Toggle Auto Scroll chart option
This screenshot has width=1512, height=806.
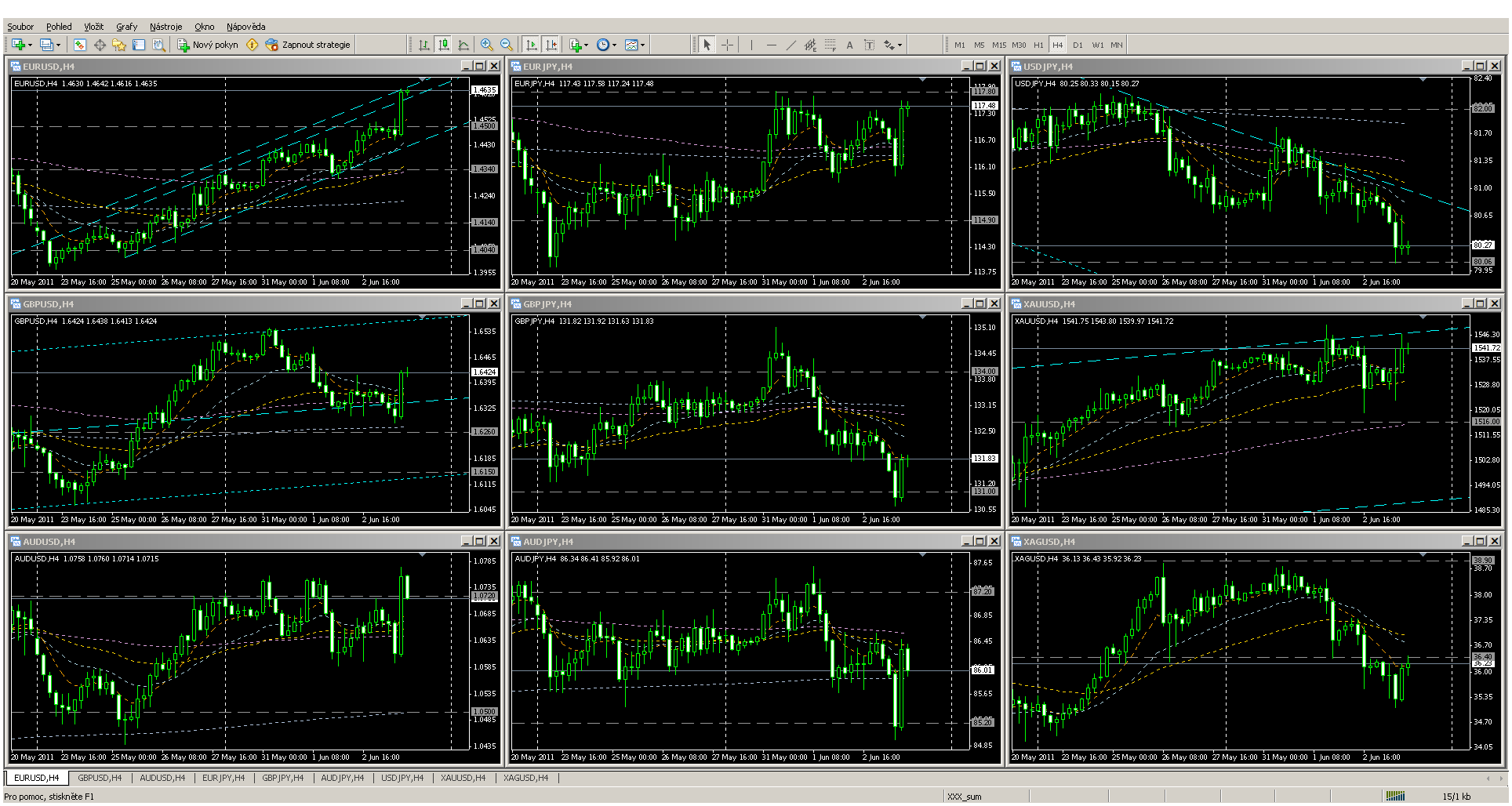531,45
